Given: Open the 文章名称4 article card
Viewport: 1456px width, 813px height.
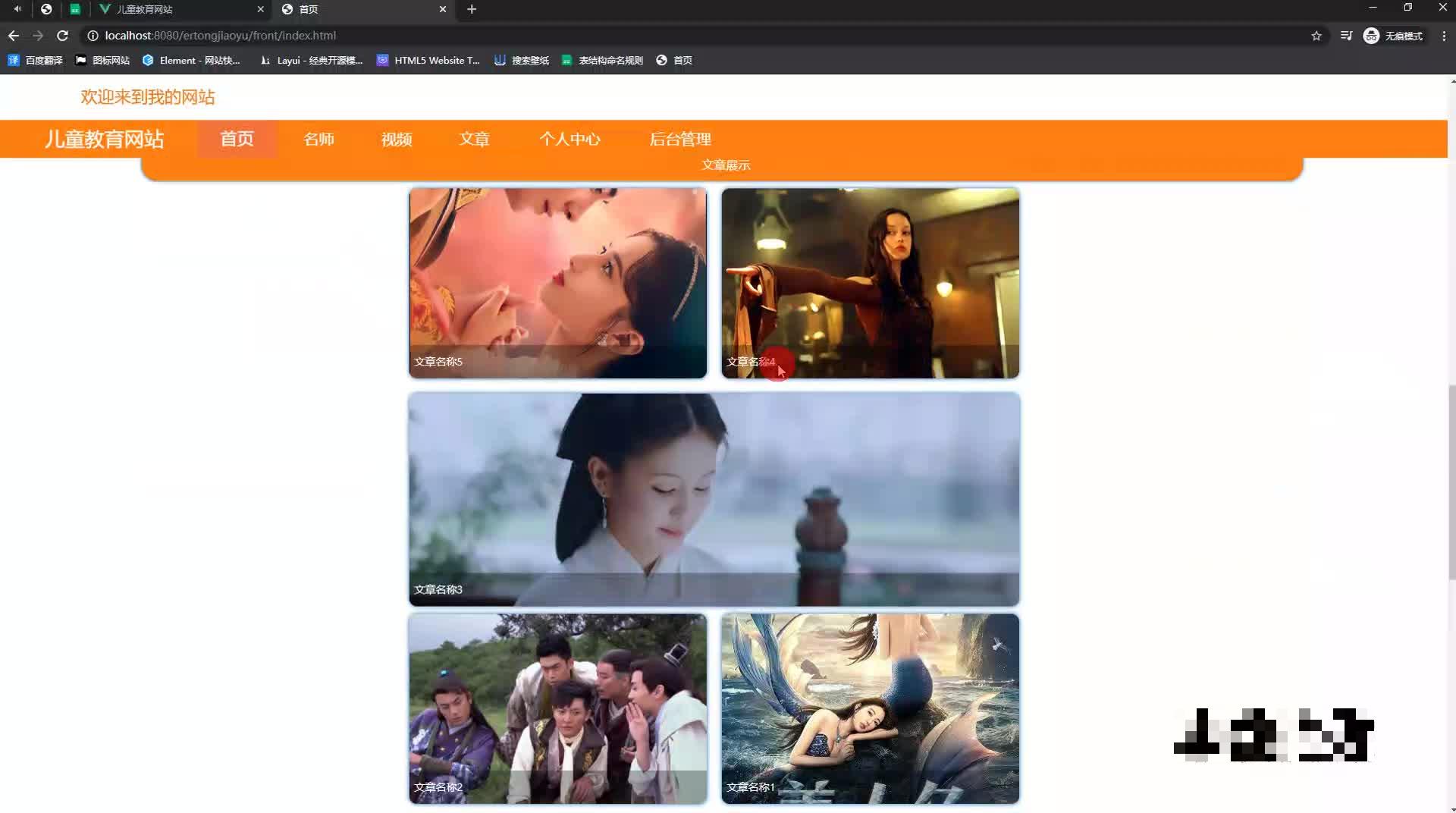Looking at the screenshot, I should [871, 283].
